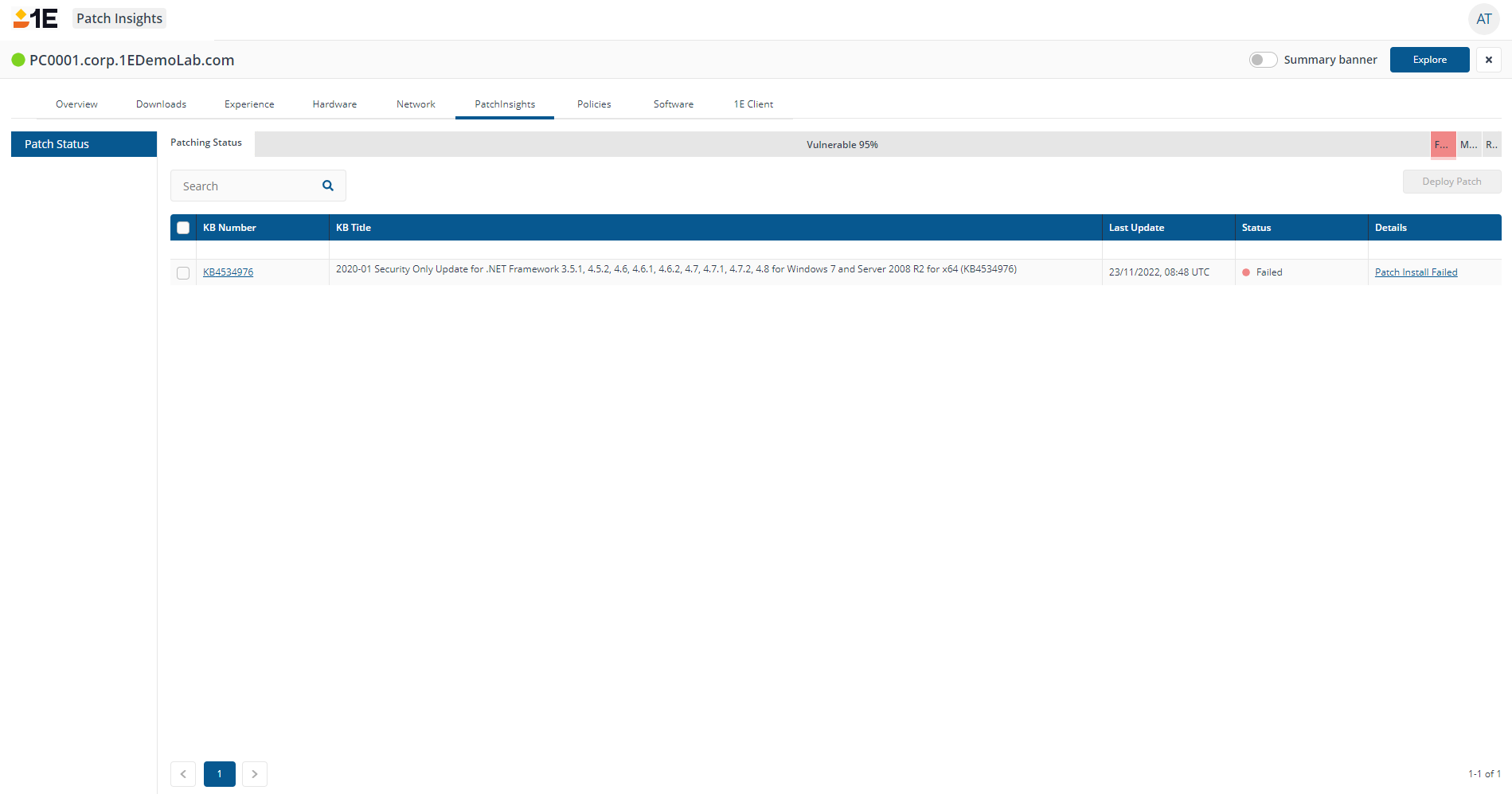The image size is (1512, 794).
Task: Check the select-all header checkbox
Action: click(x=183, y=228)
